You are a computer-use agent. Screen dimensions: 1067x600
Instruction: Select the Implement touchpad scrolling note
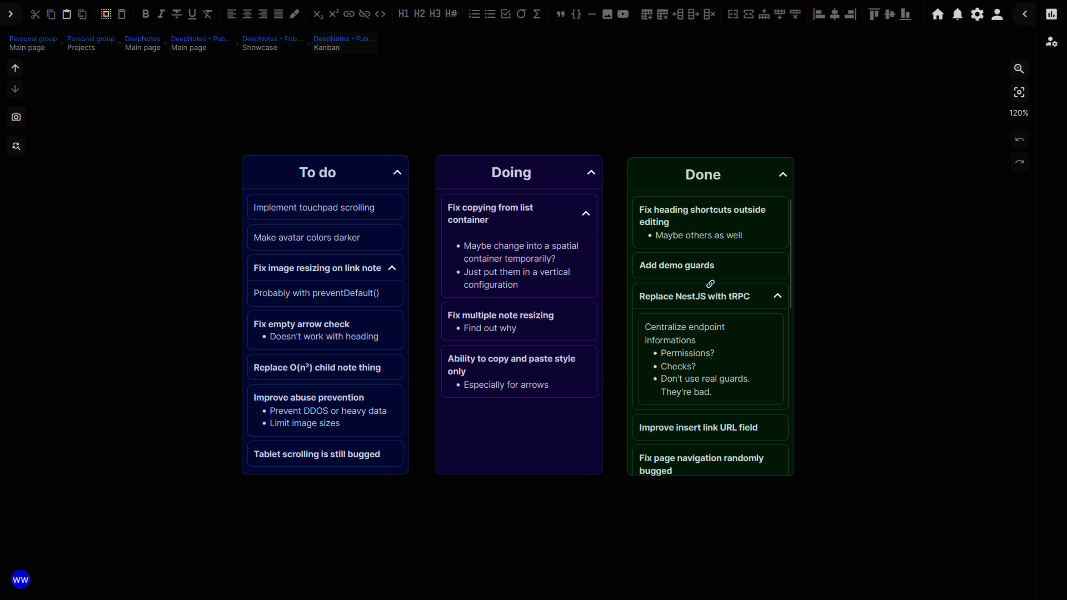(x=325, y=207)
